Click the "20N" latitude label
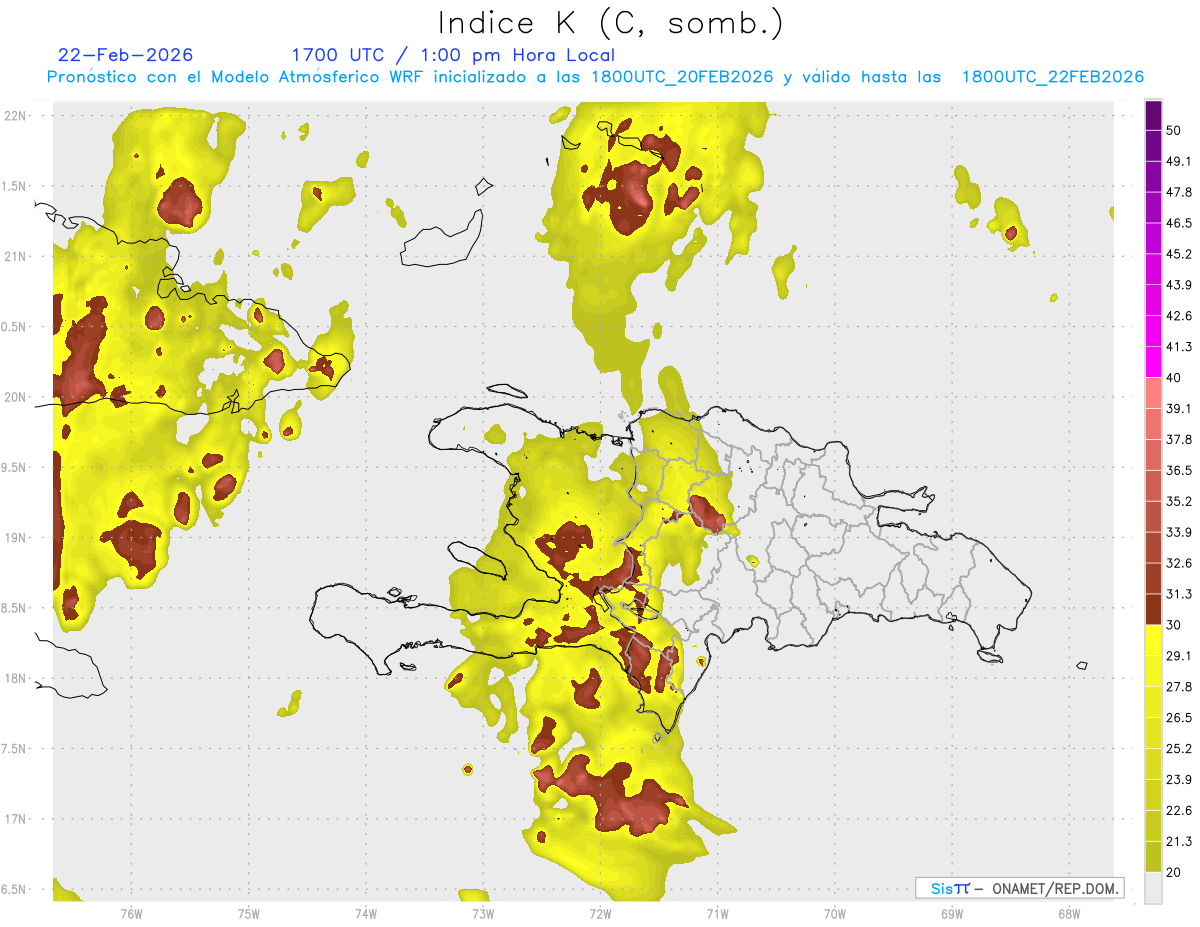Image resolution: width=1200 pixels, height=927 pixels. (x=14, y=397)
